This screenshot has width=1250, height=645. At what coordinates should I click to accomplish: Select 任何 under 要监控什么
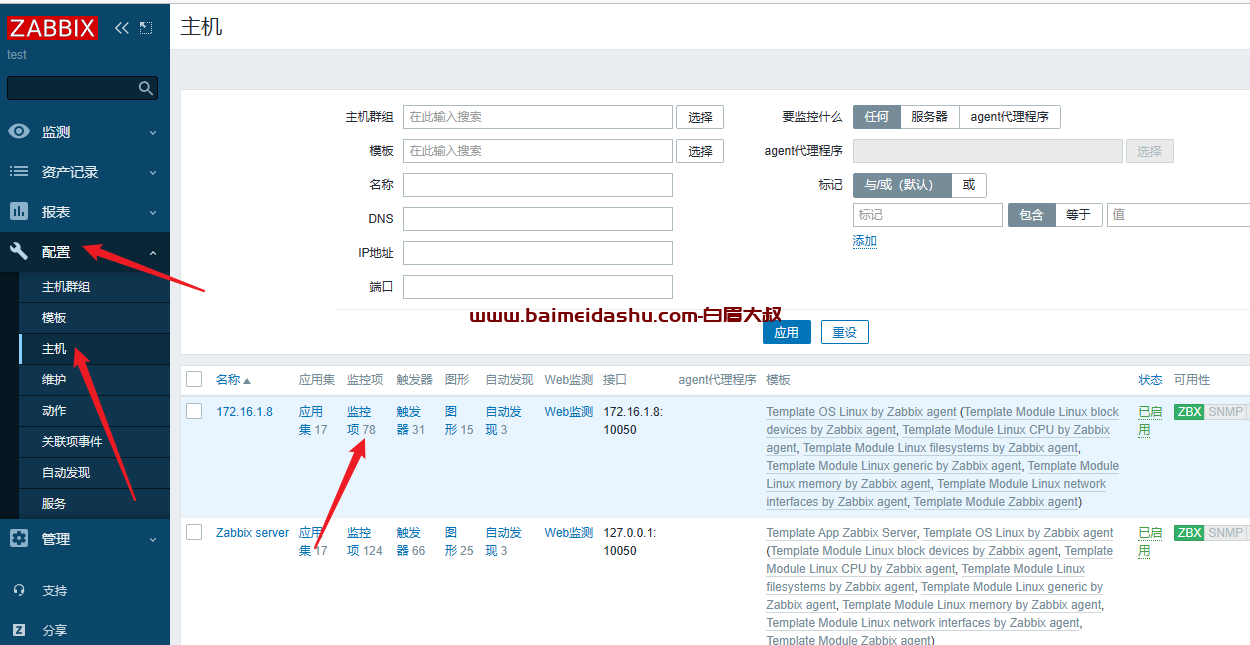pyautogui.click(x=877, y=117)
